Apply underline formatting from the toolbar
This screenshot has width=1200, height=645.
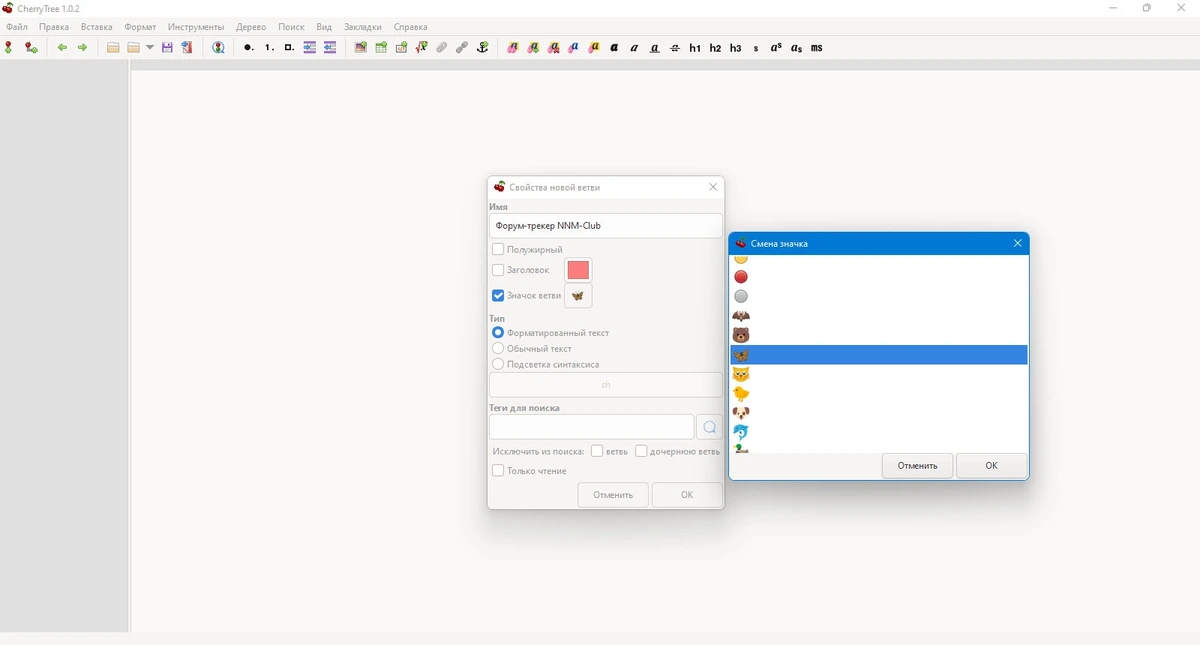(x=655, y=48)
